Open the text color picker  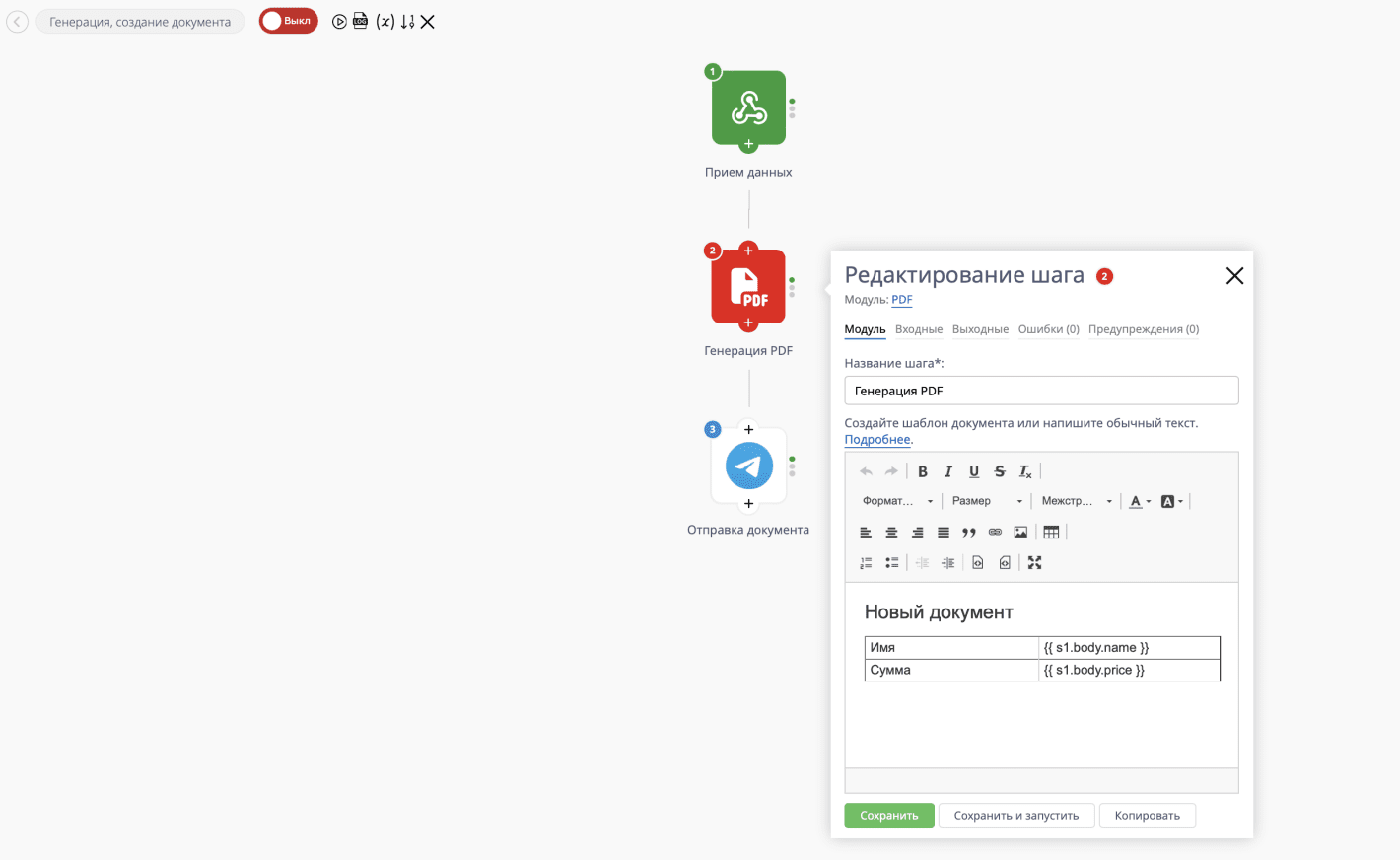pyautogui.click(x=1140, y=501)
